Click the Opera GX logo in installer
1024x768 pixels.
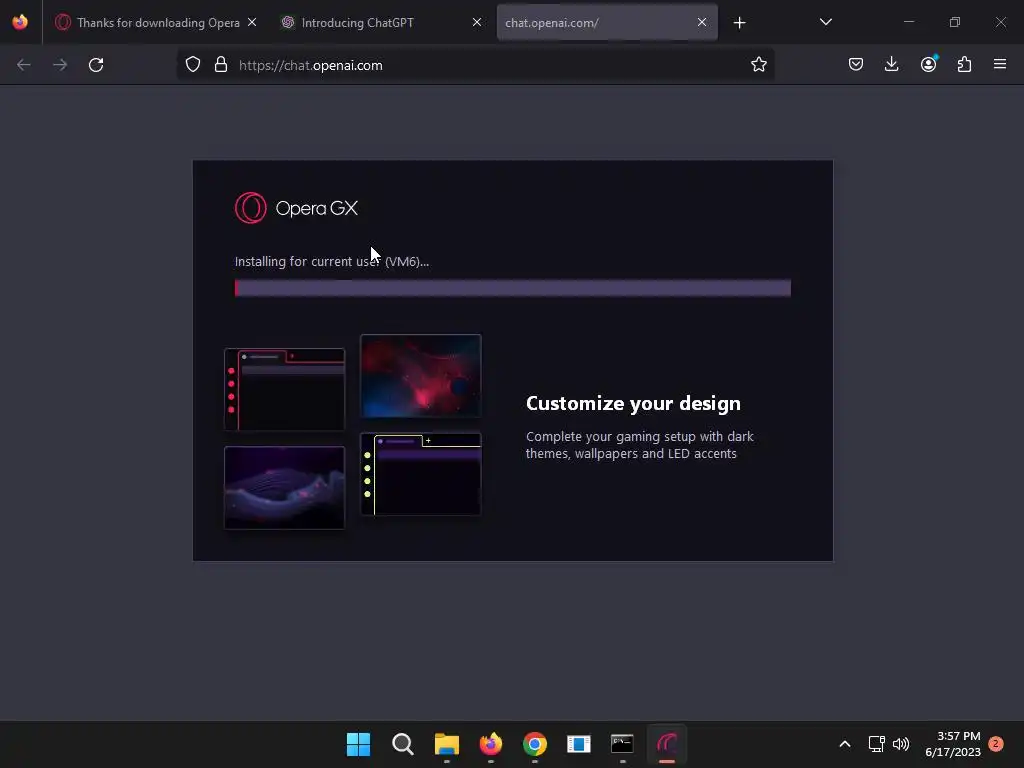click(296, 208)
